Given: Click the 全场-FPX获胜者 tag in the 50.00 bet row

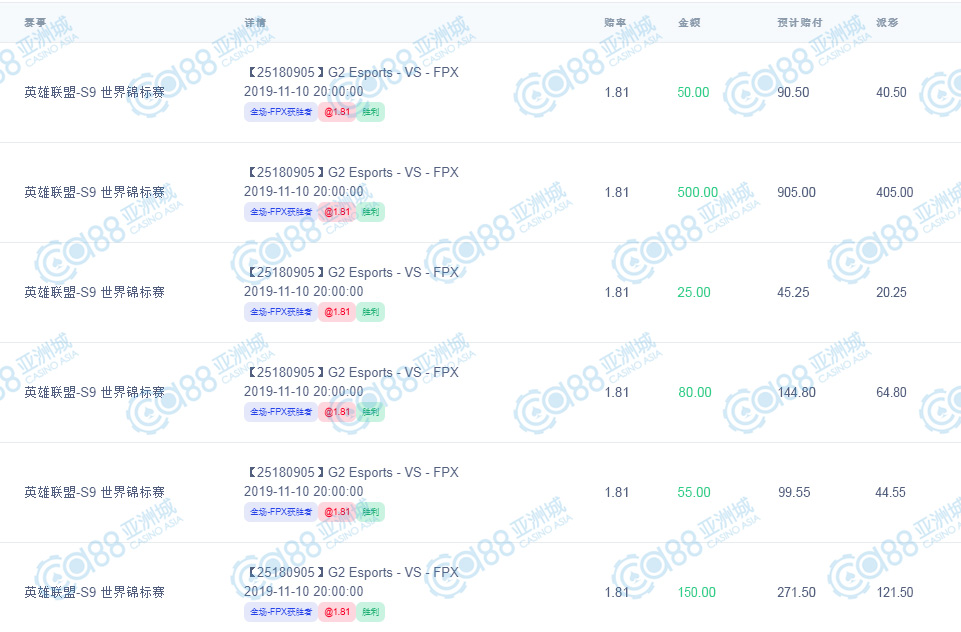Looking at the screenshot, I should [x=281, y=112].
